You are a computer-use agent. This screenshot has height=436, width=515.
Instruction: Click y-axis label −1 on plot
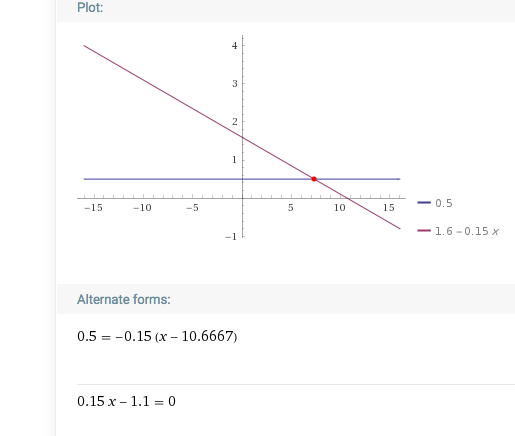(231, 237)
